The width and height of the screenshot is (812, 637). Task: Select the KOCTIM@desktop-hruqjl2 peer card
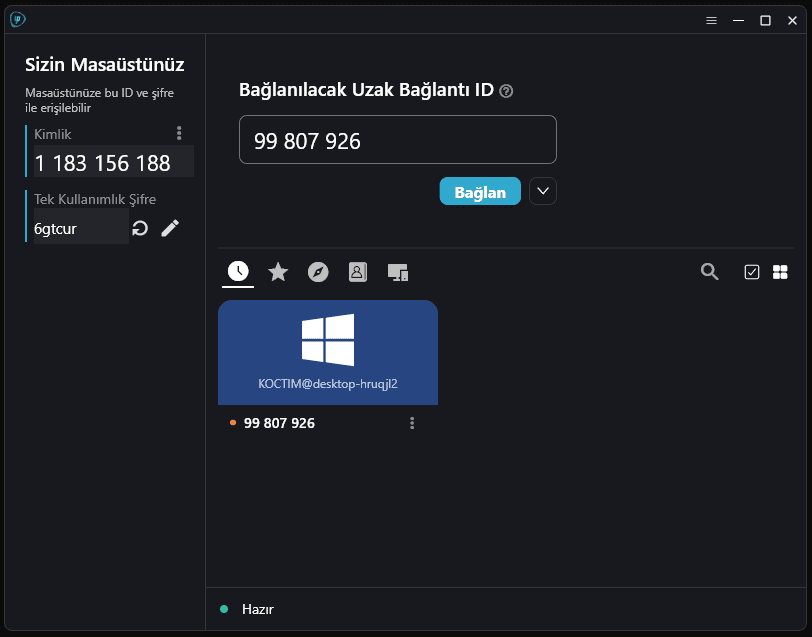(x=327, y=352)
